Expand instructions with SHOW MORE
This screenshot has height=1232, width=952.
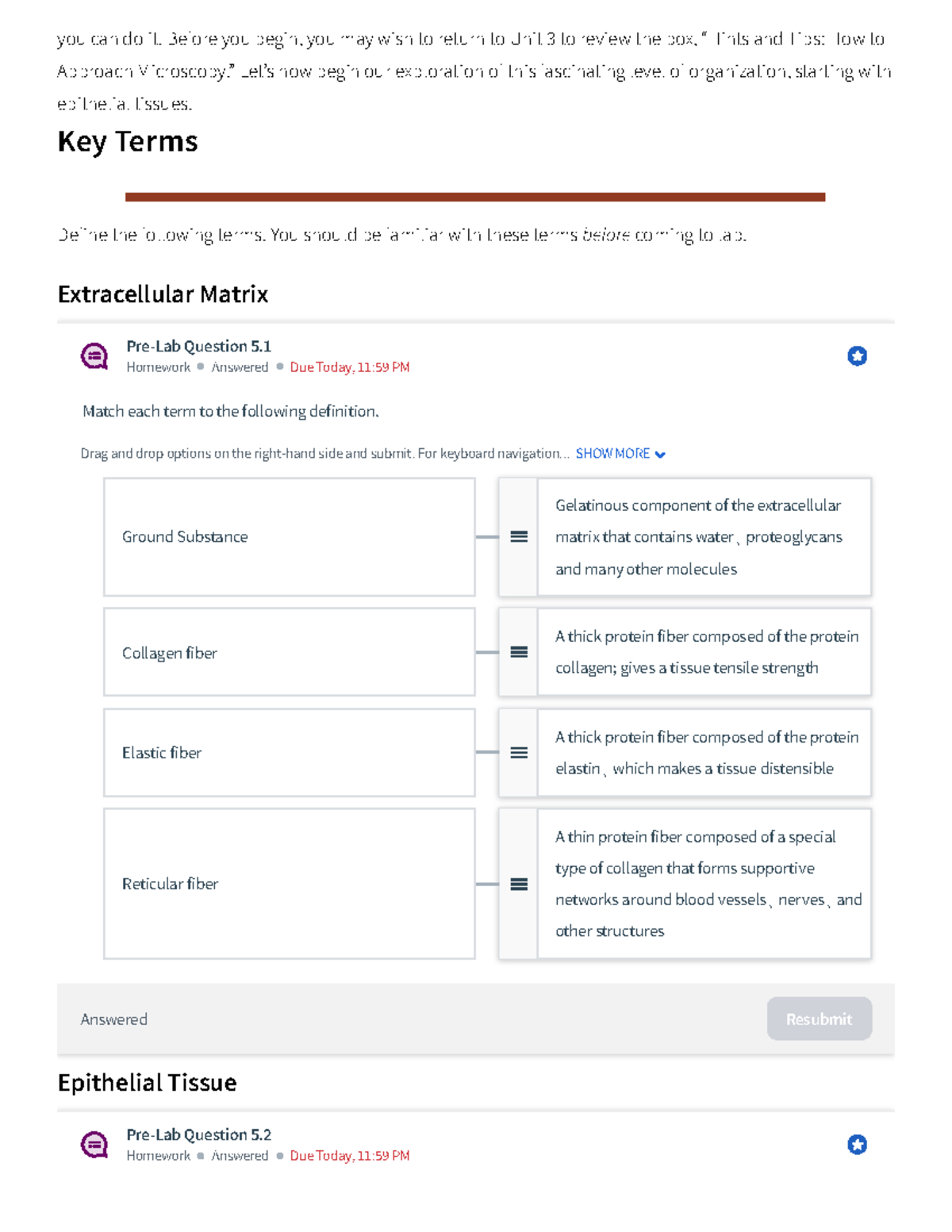click(x=612, y=454)
